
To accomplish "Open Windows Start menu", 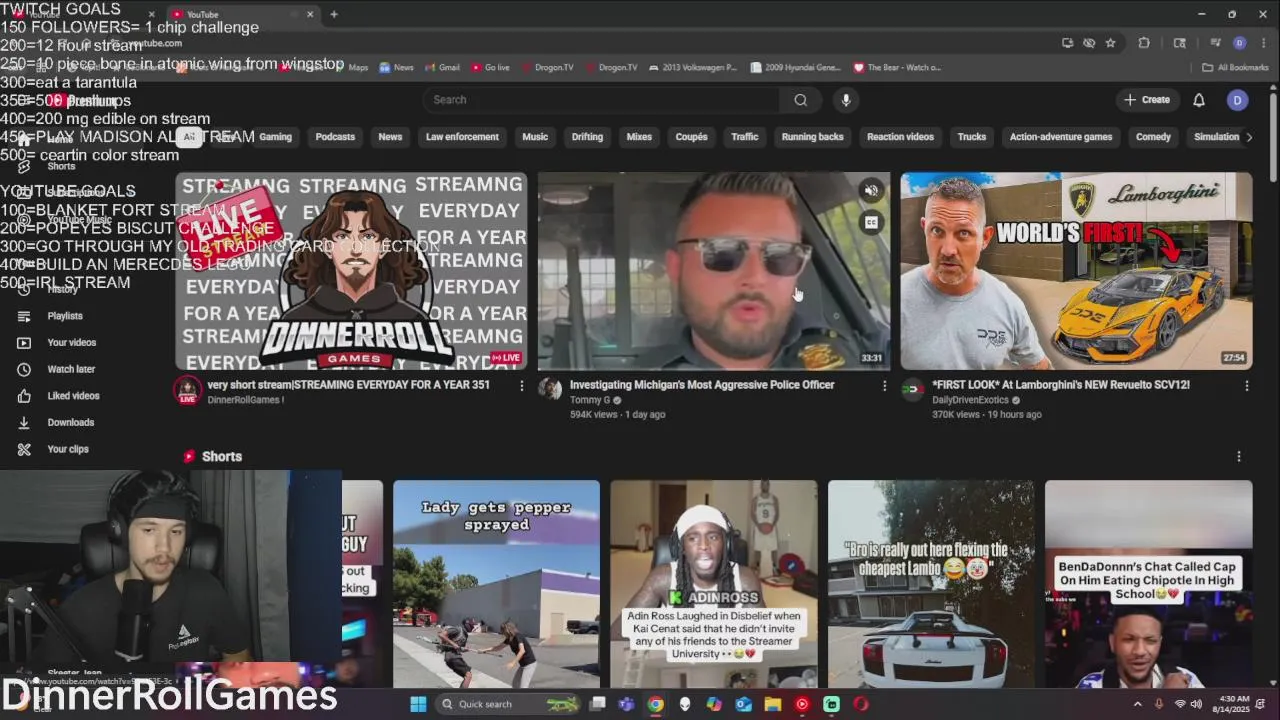I will pos(418,704).
